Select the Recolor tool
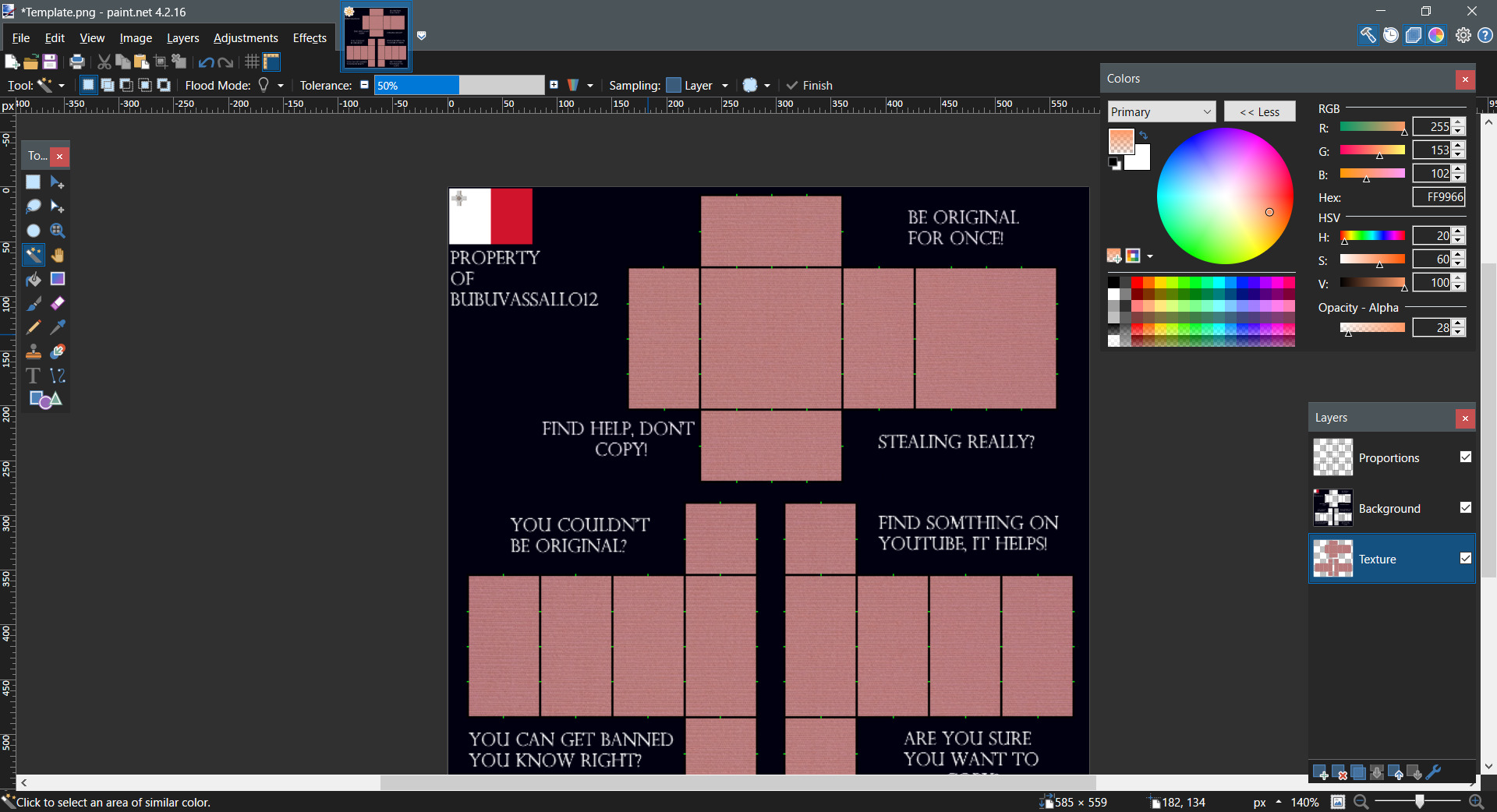This screenshot has width=1497, height=812. [x=58, y=351]
